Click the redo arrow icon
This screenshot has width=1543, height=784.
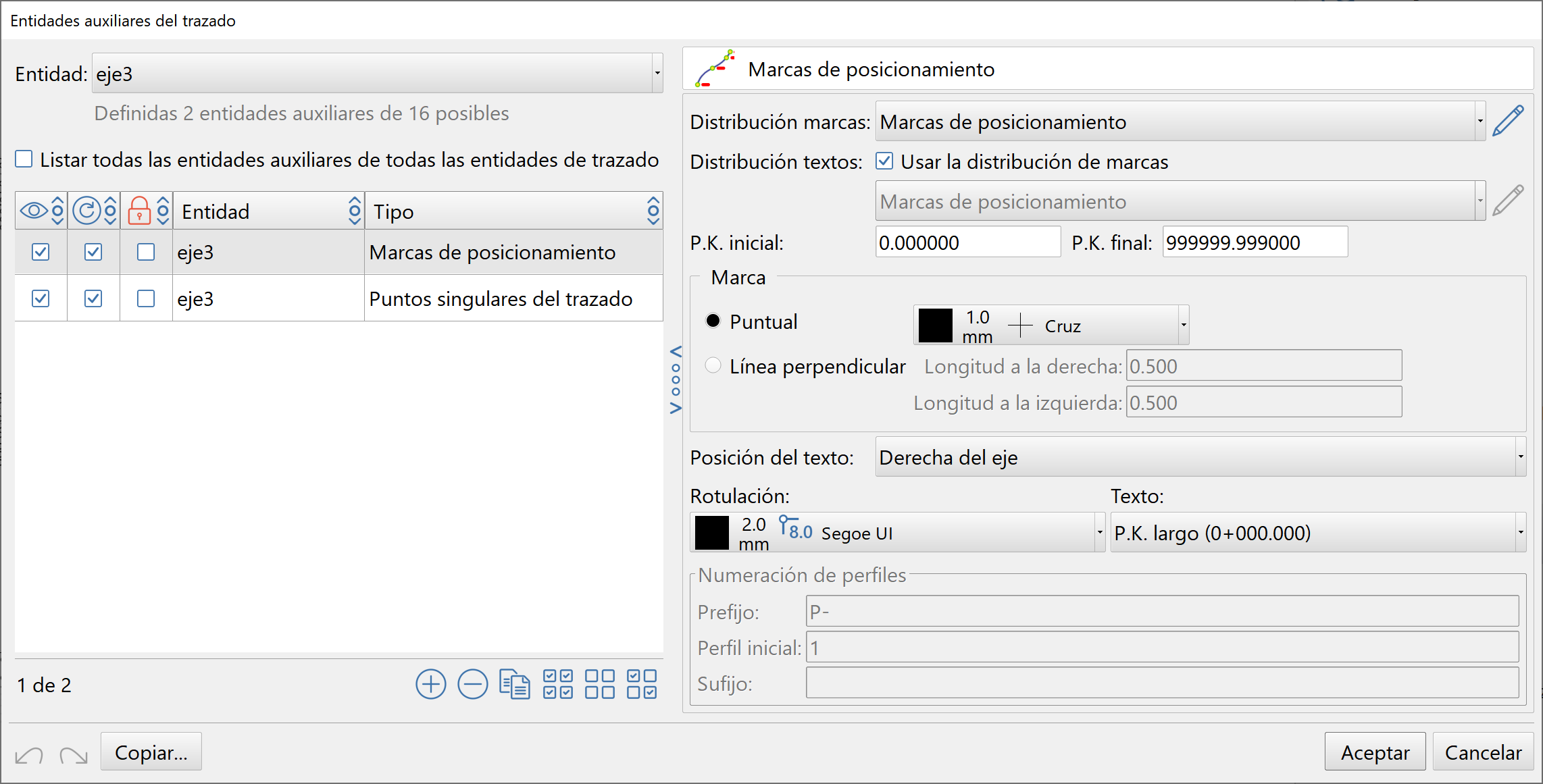(74, 754)
